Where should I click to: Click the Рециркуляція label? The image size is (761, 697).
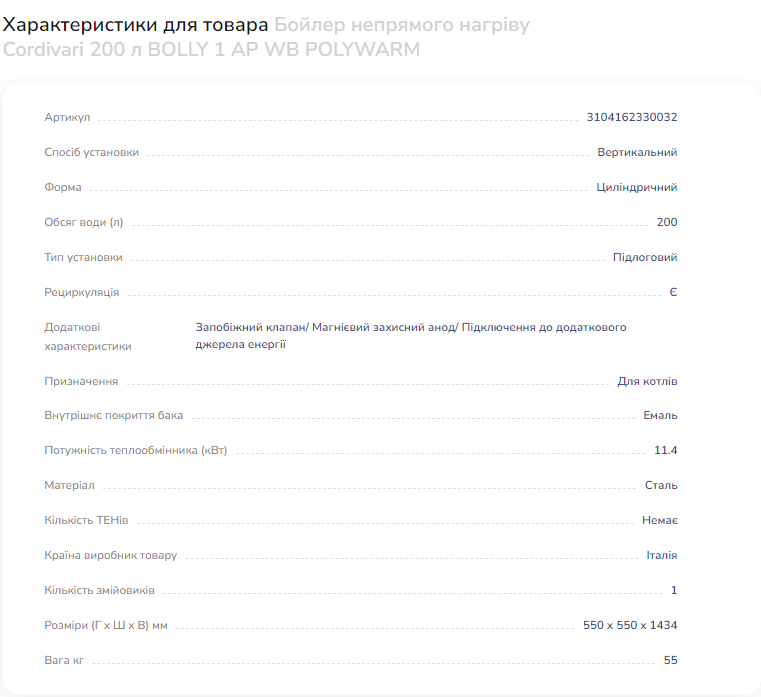(82, 292)
